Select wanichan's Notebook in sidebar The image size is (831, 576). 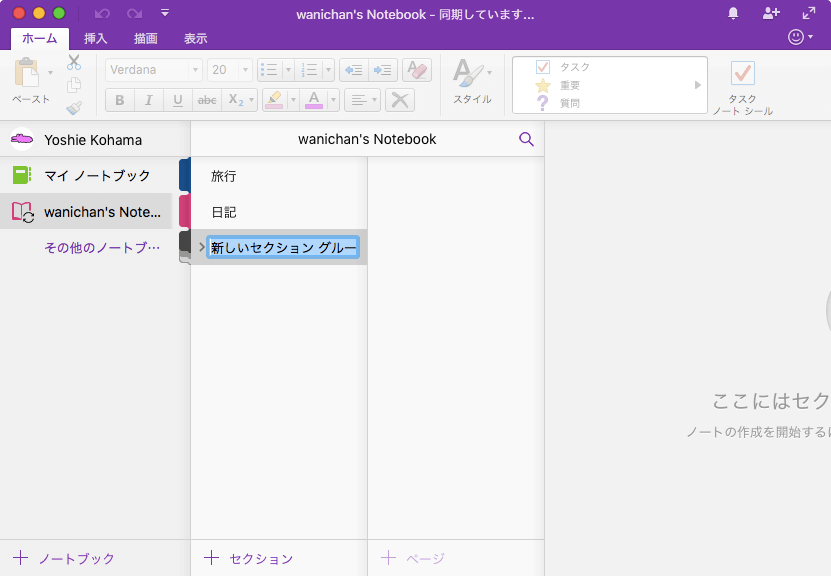click(x=86, y=211)
